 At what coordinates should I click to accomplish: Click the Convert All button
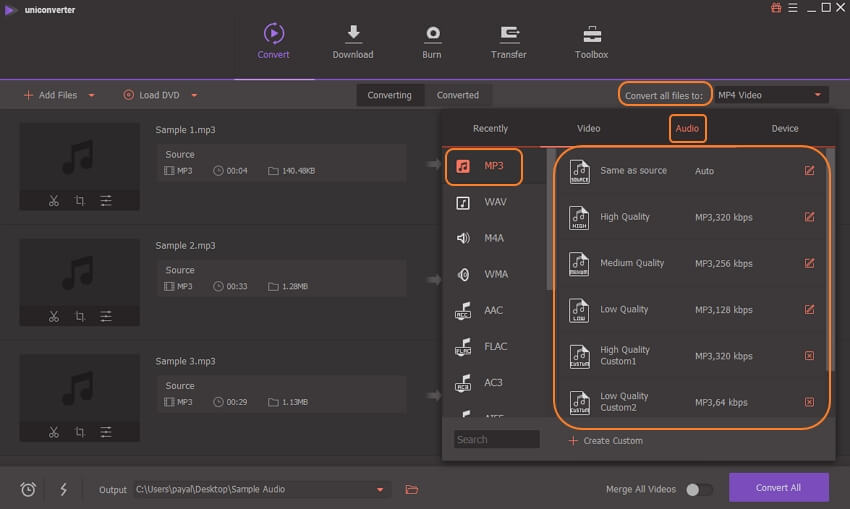tap(778, 488)
